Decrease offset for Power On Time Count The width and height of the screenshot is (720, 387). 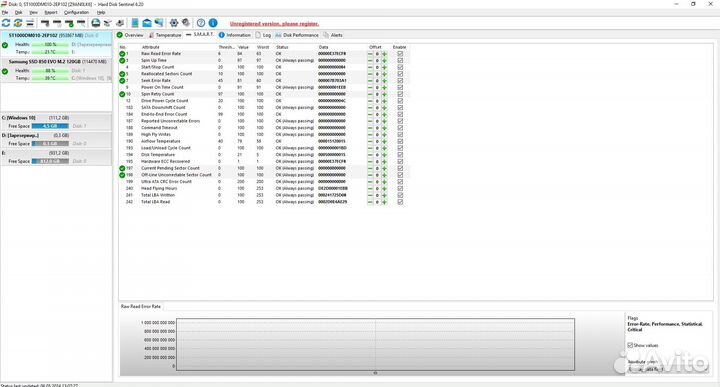(x=370, y=87)
